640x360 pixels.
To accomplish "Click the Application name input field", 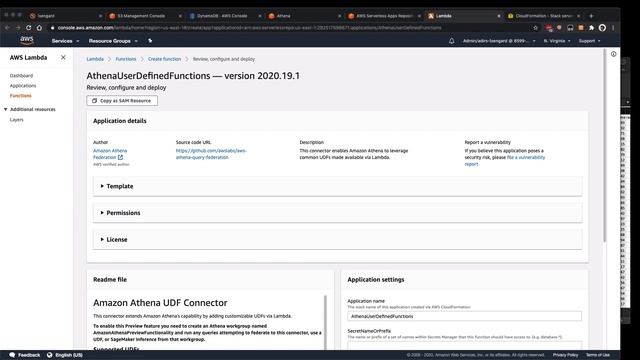I will 464,316.
